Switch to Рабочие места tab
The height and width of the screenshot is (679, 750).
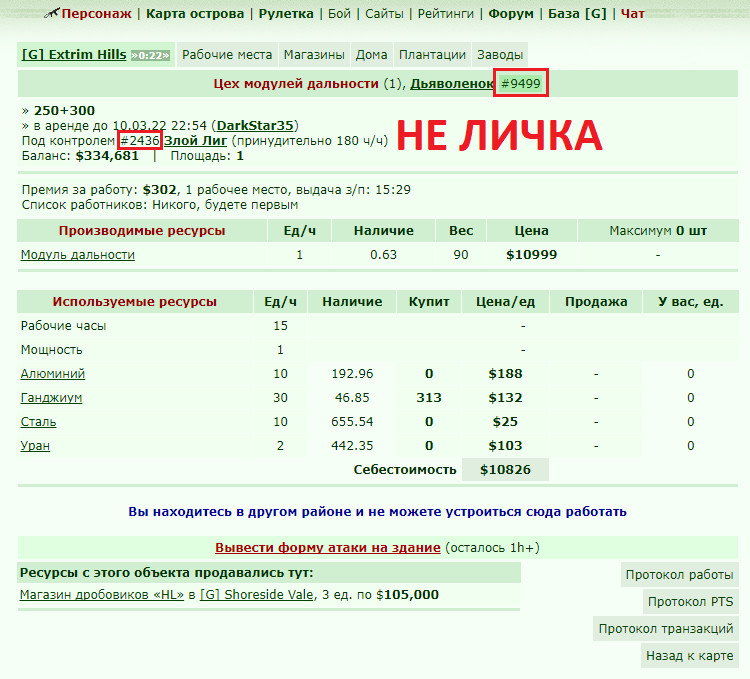[227, 55]
